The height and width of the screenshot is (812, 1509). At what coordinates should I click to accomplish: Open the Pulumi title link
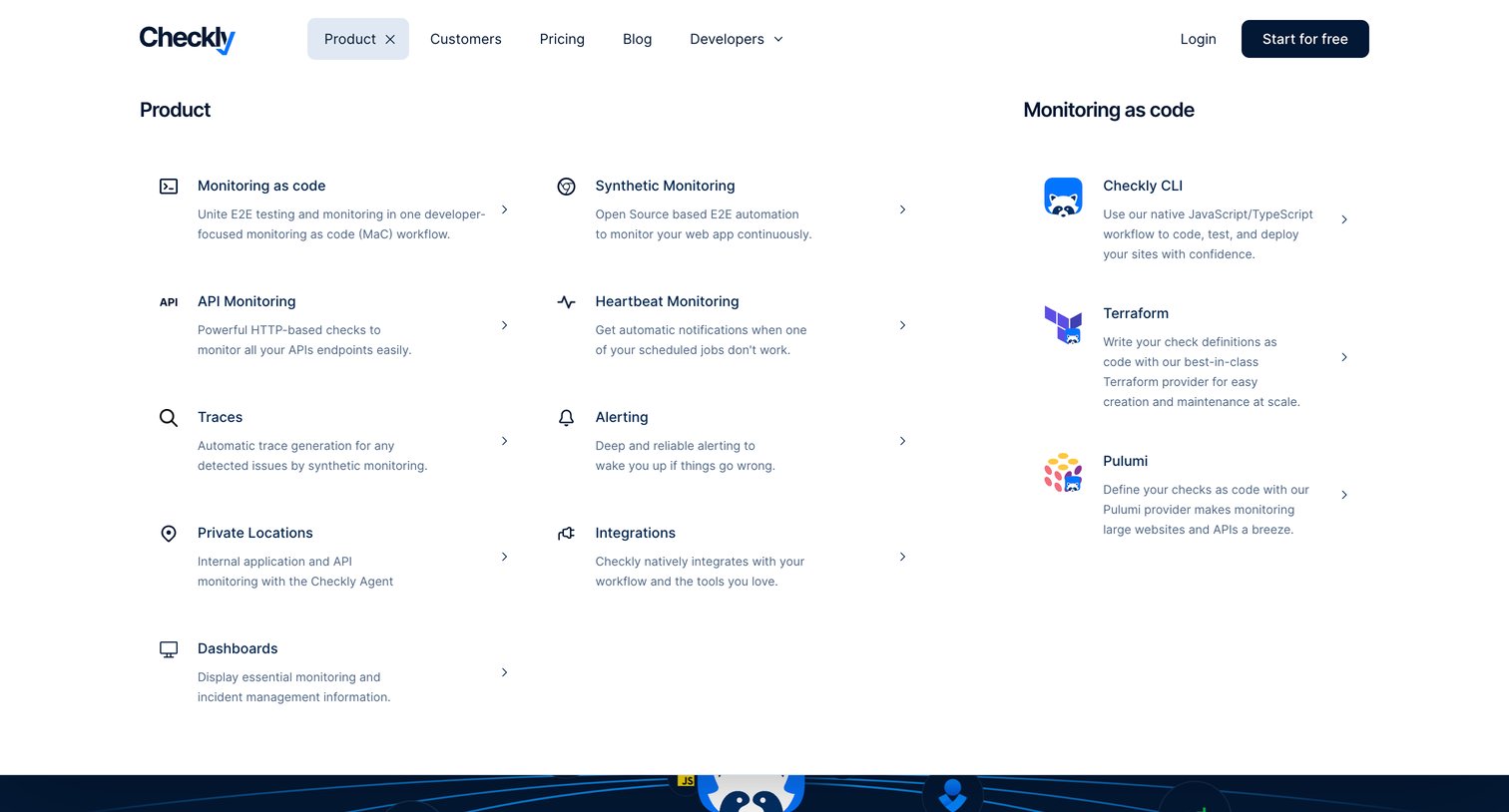1125,461
